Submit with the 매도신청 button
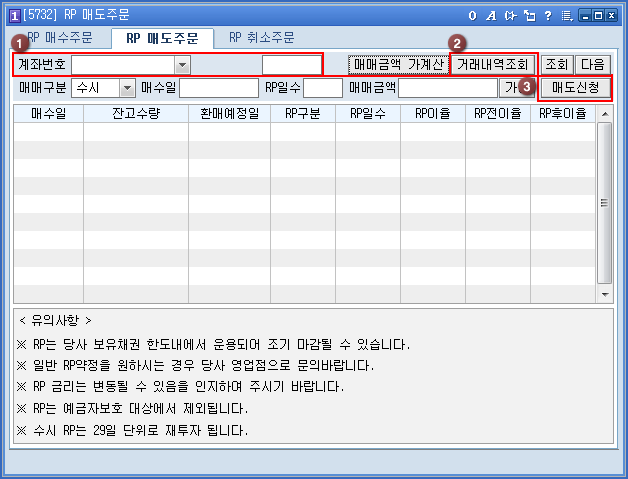Viewport: 628px width, 479px height. tap(575, 88)
